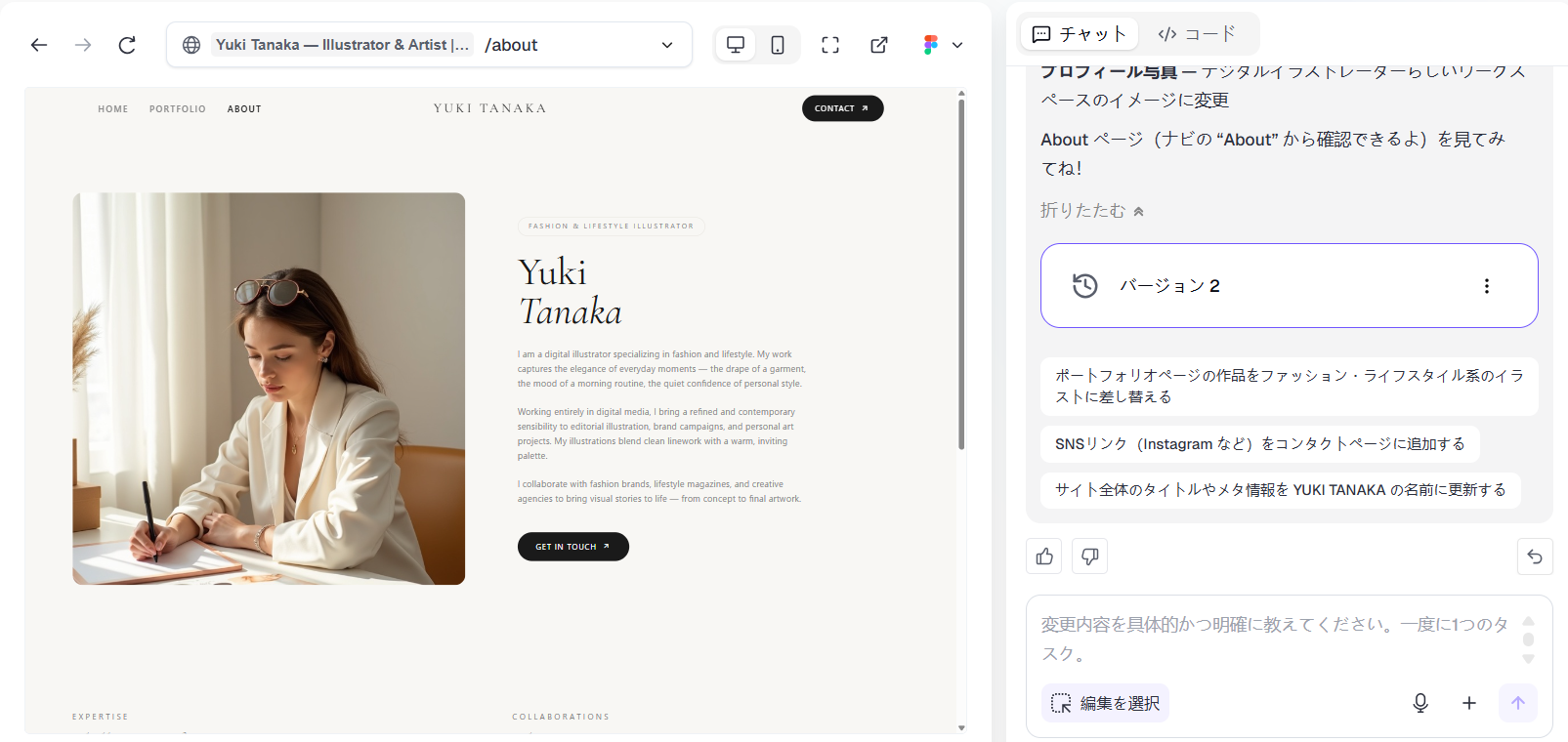Click the 編集を選択 button
The width and height of the screenshot is (1568, 742).
pyautogui.click(x=1105, y=703)
